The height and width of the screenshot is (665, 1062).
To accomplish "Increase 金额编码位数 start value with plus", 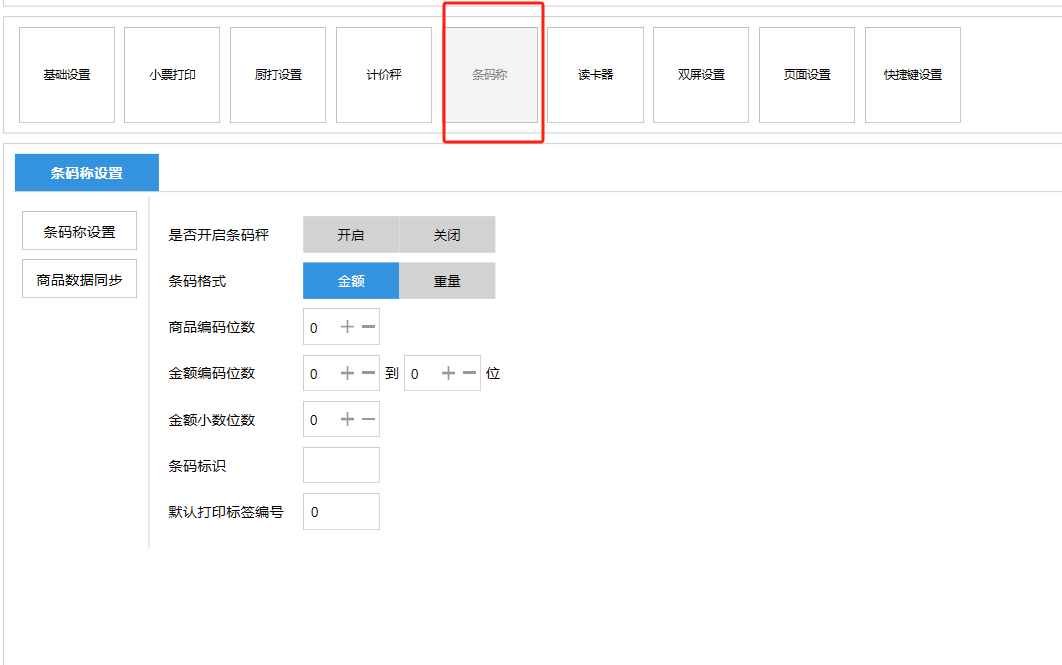I will (347, 373).
